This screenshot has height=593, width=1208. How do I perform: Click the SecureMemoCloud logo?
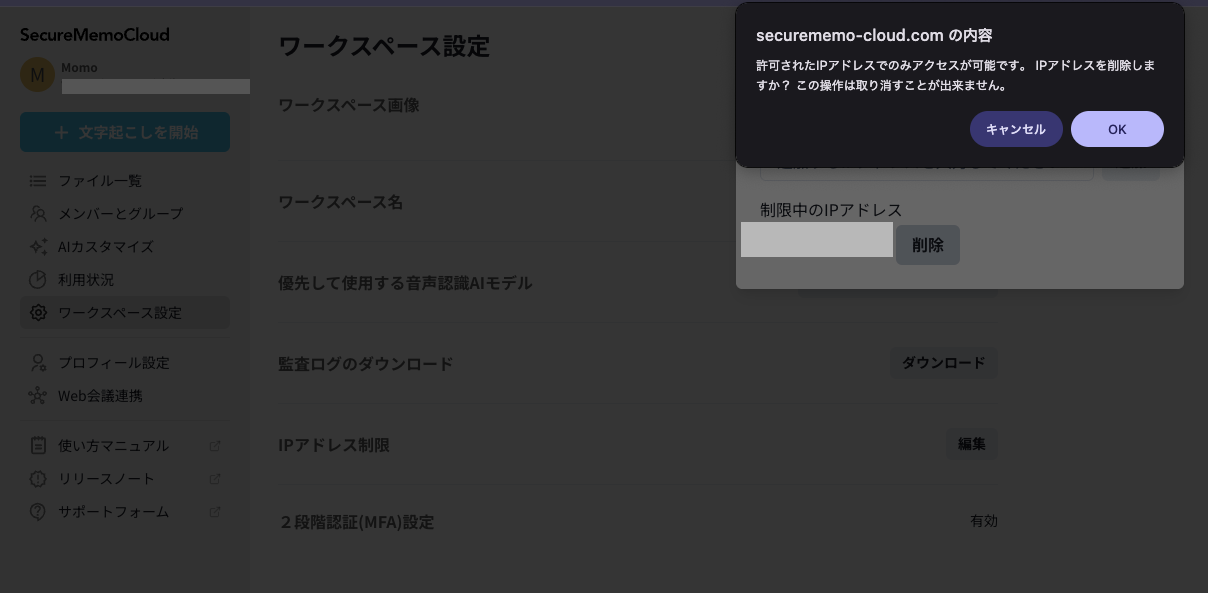(x=95, y=35)
